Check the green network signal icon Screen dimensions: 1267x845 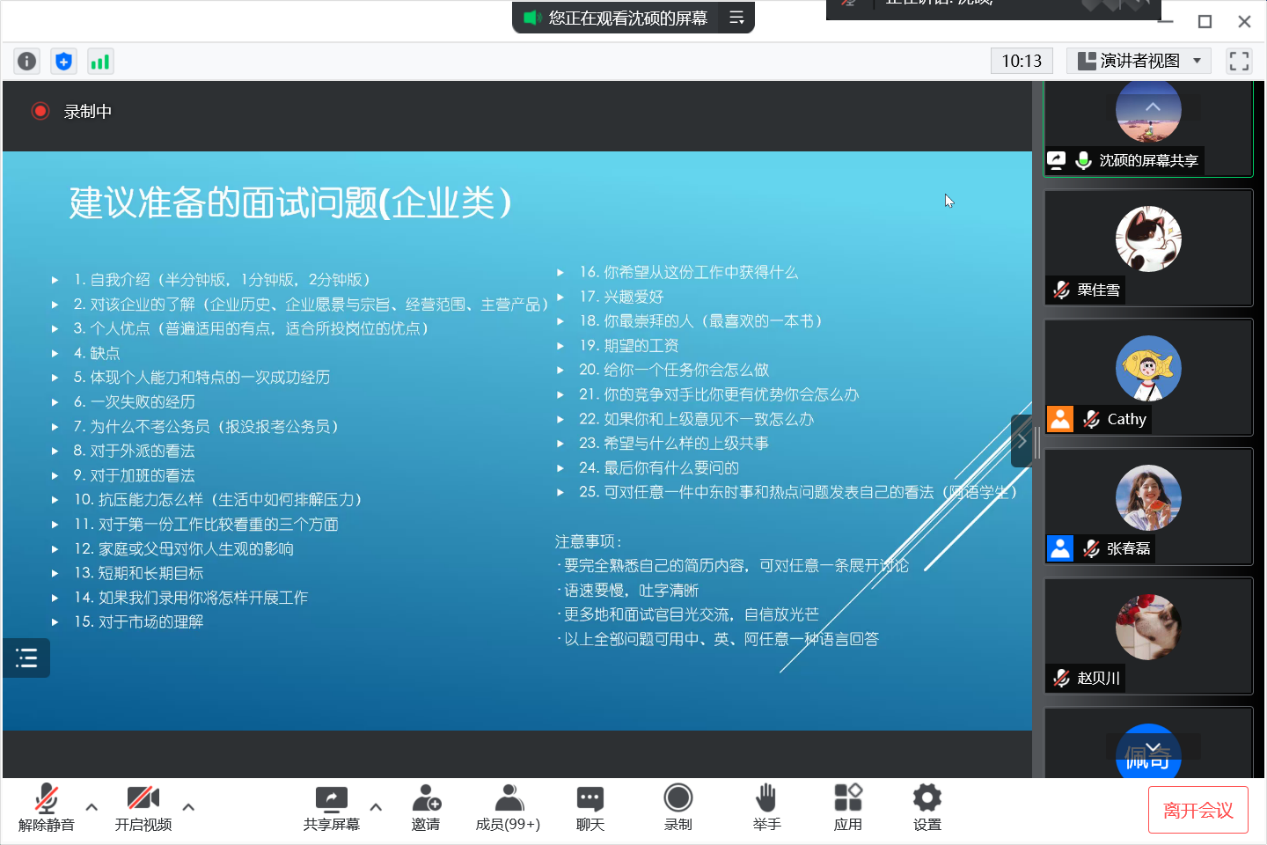pyautogui.click(x=100, y=61)
